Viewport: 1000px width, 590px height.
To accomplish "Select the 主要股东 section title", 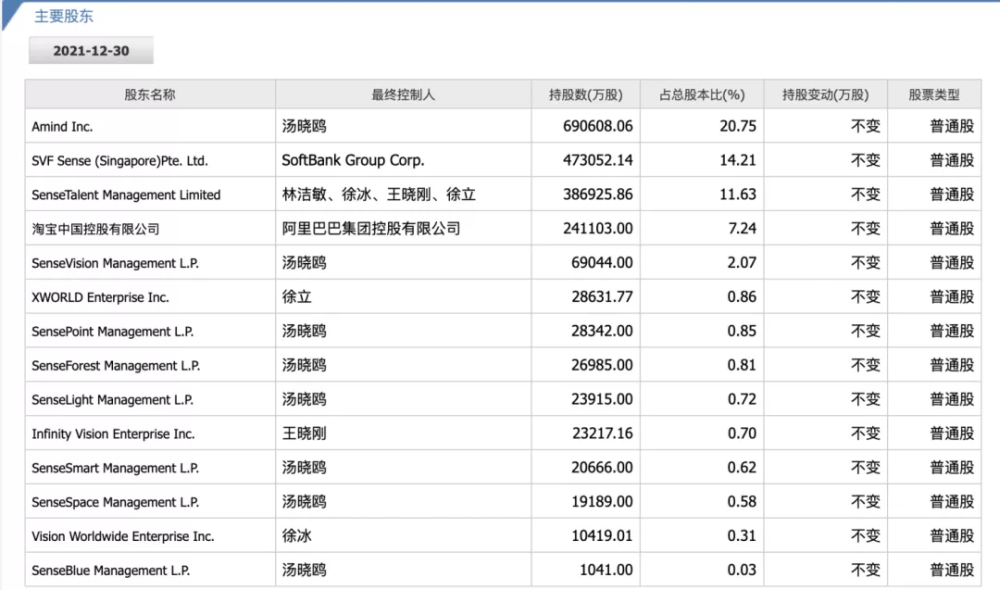I will point(64,16).
